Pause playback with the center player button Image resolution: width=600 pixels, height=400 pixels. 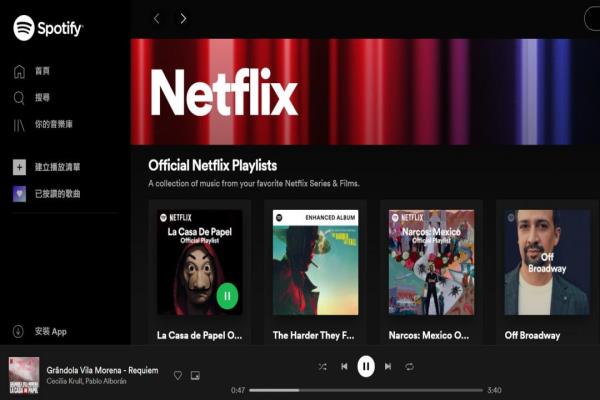click(x=366, y=367)
